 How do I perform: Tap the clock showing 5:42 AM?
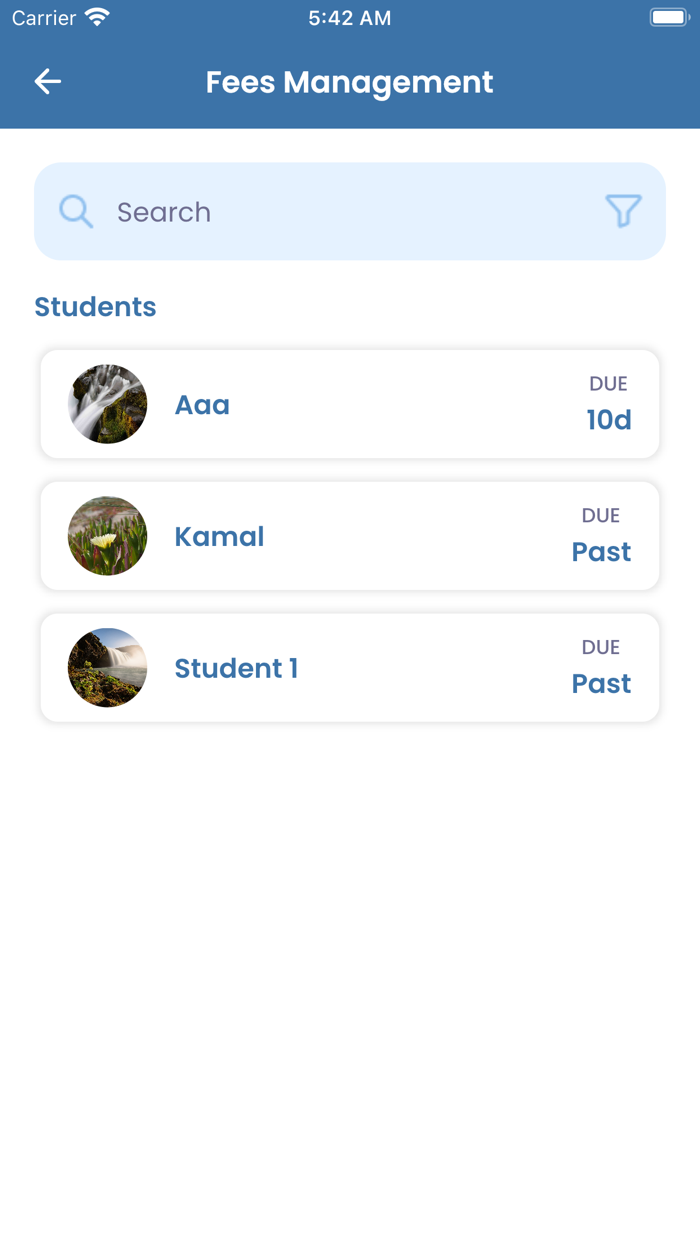point(350,16)
